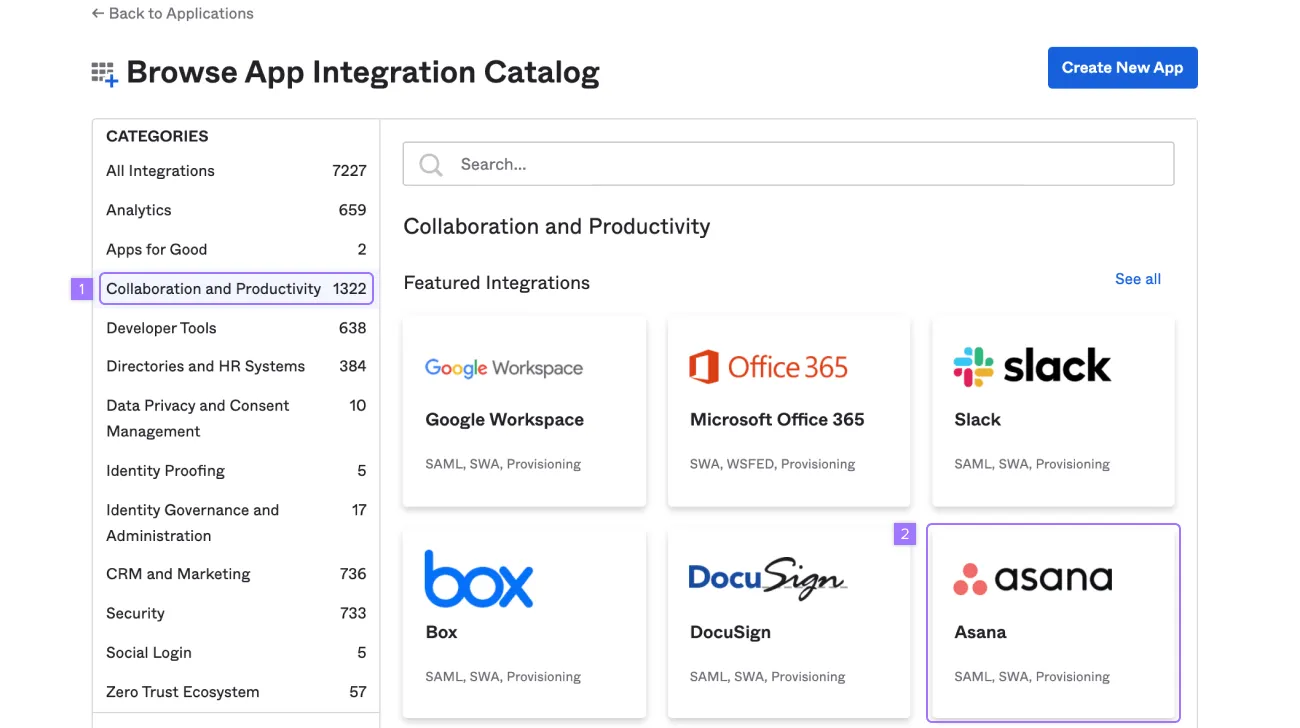This screenshot has height=728, width=1300.
Task: Click the magnifier icon in the search bar
Action: tap(430, 164)
